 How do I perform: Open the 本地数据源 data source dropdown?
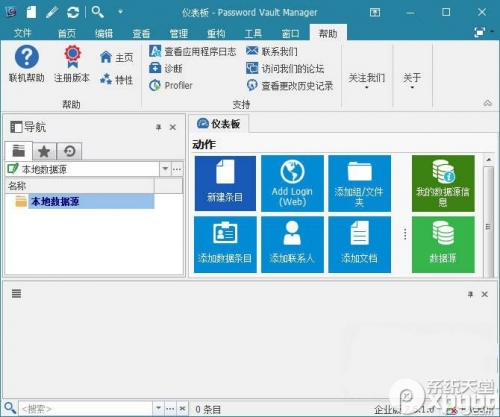165,169
